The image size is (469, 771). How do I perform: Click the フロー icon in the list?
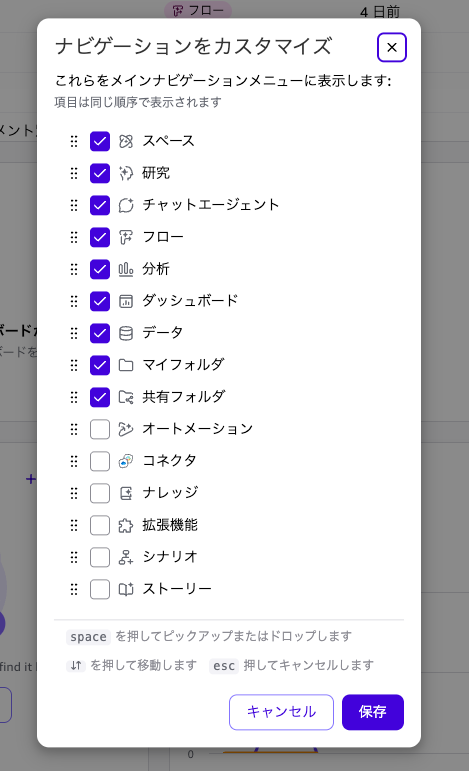click(x=126, y=237)
